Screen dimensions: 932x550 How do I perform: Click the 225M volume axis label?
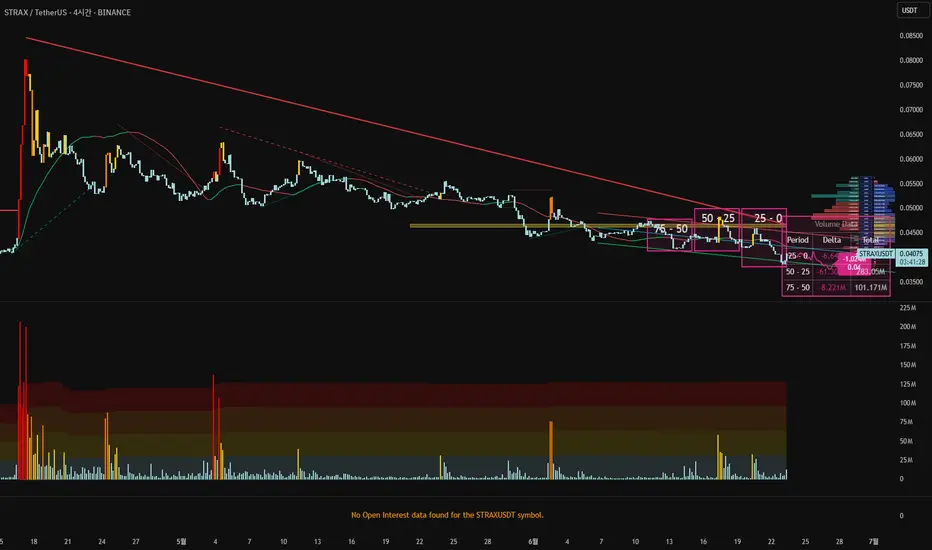908,308
